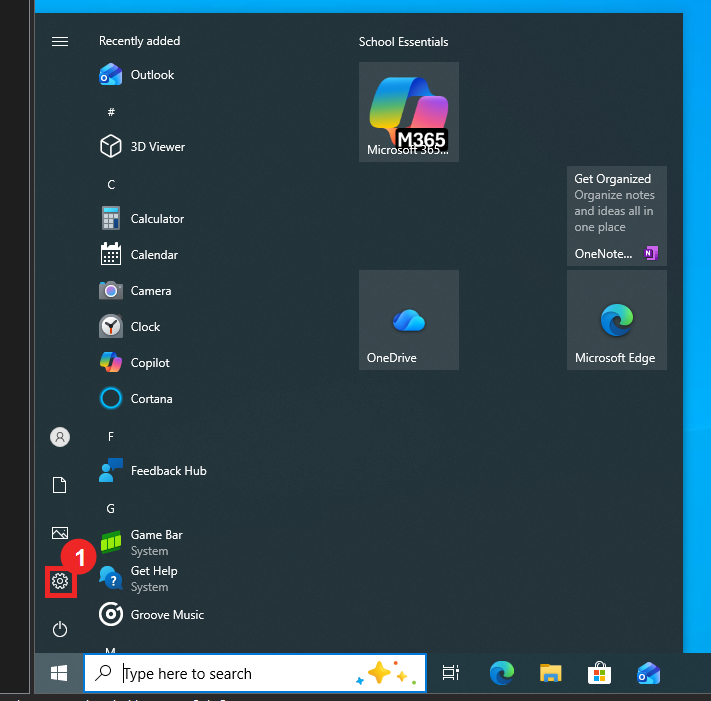Jump using the C letter header
711x701 pixels.
[x=111, y=184]
